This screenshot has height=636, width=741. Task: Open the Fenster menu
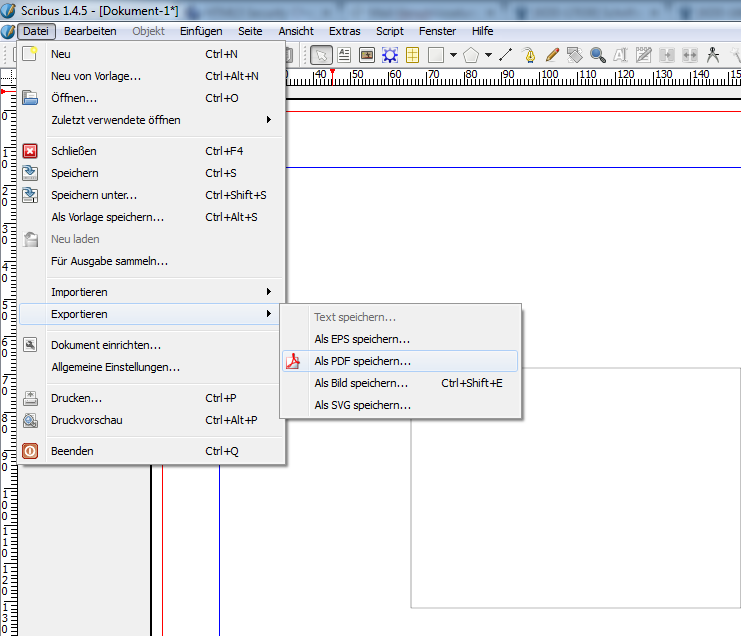click(x=437, y=31)
